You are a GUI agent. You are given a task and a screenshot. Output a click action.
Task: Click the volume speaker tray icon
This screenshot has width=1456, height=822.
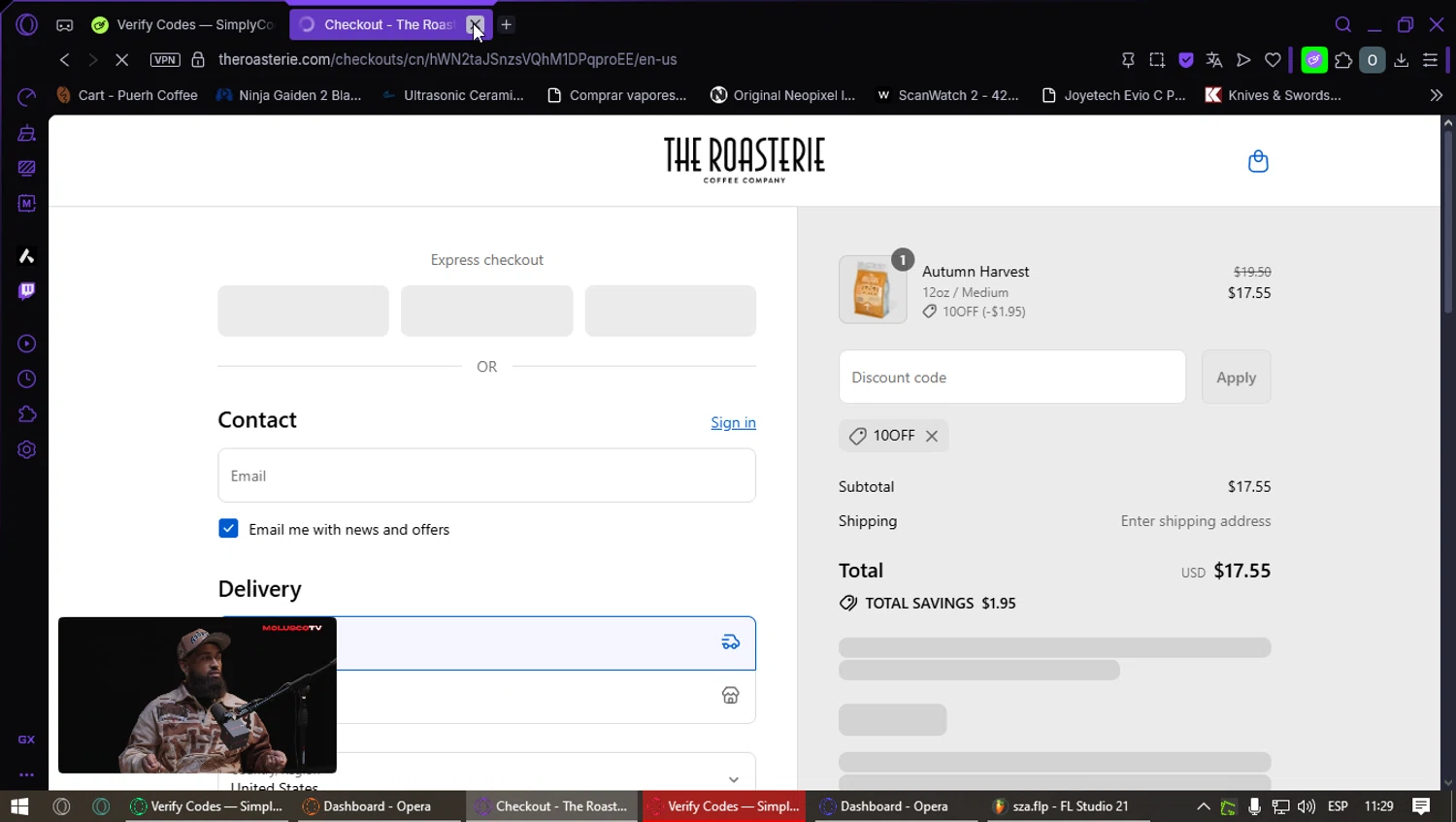pyautogui.click(x=1307, y=806)
